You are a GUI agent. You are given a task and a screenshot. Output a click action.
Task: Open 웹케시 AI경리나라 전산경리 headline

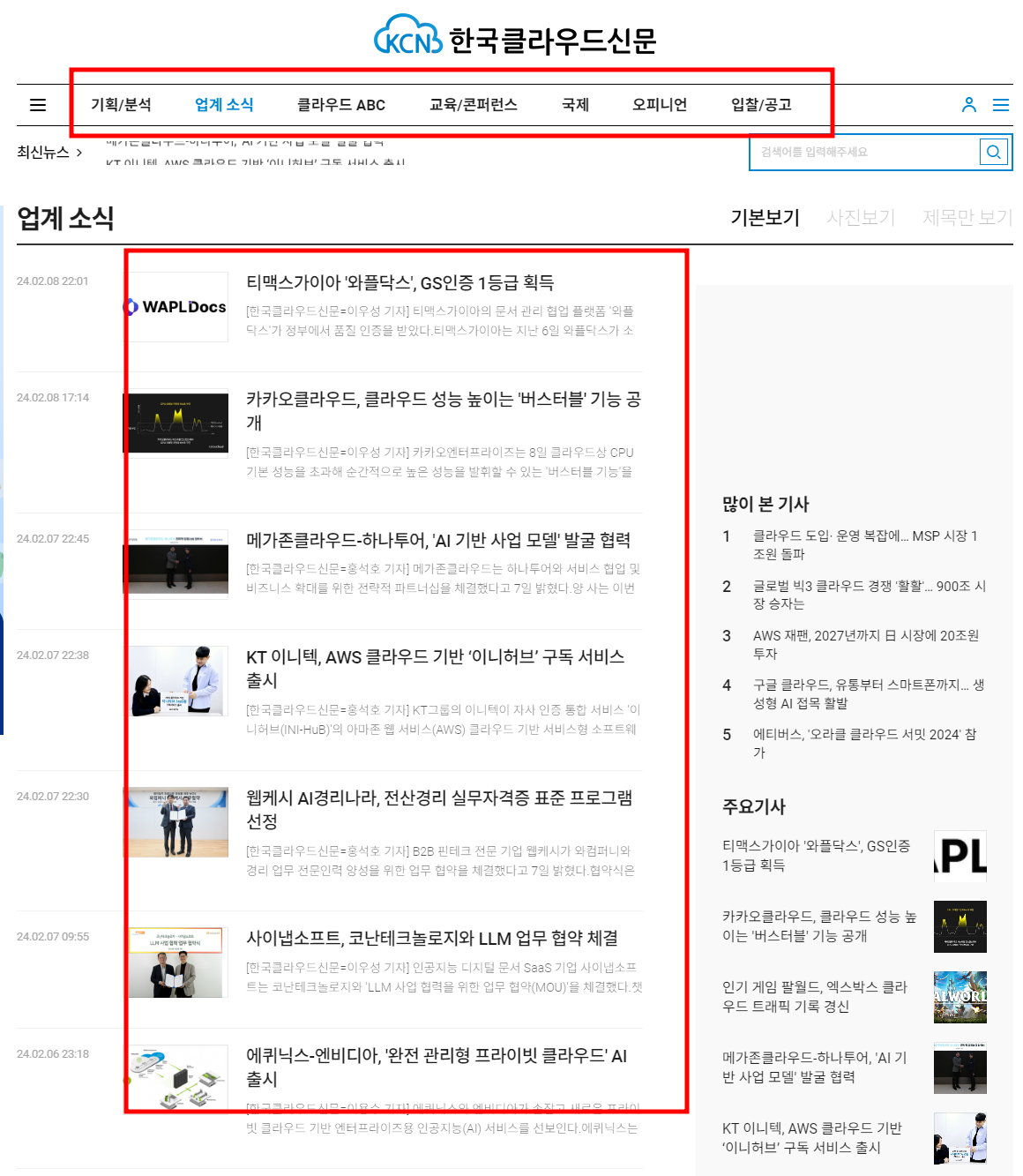[439, 810]
